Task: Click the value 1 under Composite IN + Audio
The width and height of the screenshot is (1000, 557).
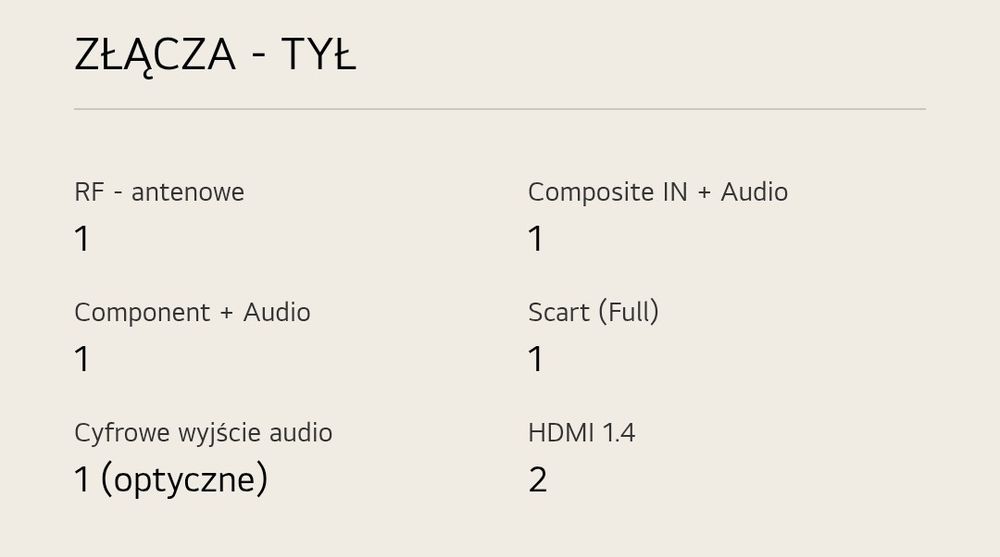Action: click(x=536, y=239)
